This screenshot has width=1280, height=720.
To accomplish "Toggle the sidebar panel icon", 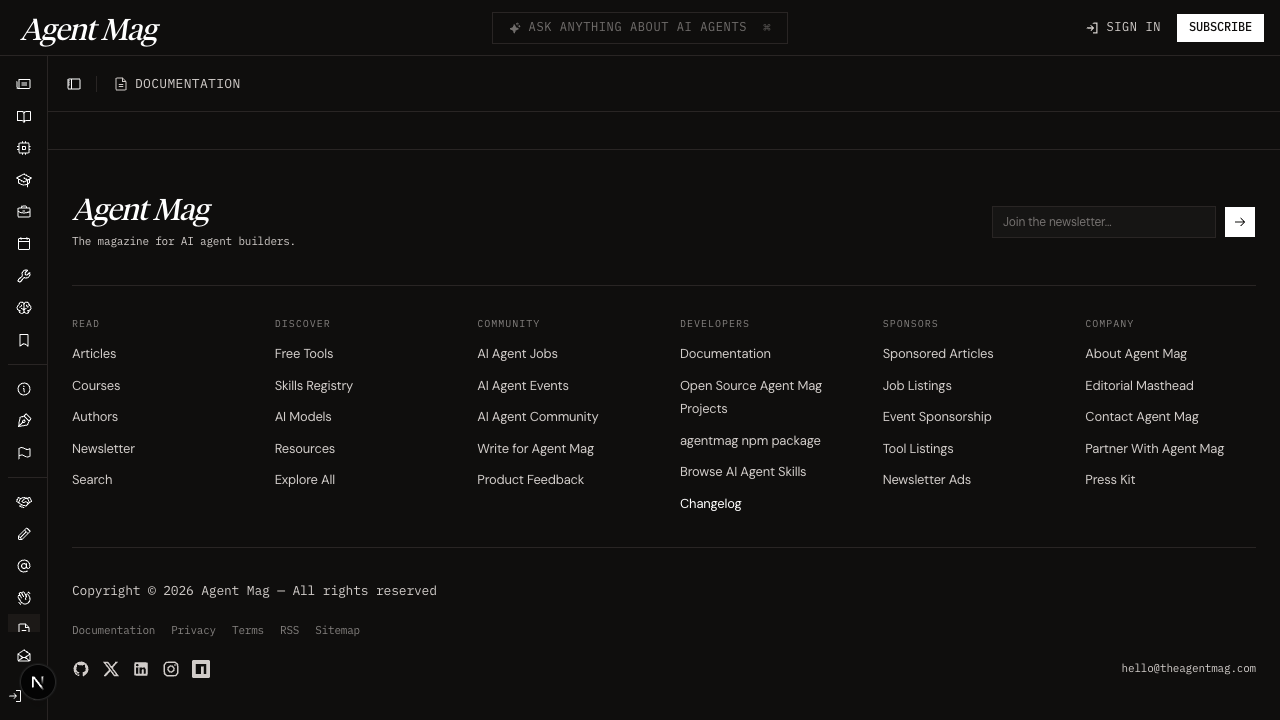I will coord(74,84).
